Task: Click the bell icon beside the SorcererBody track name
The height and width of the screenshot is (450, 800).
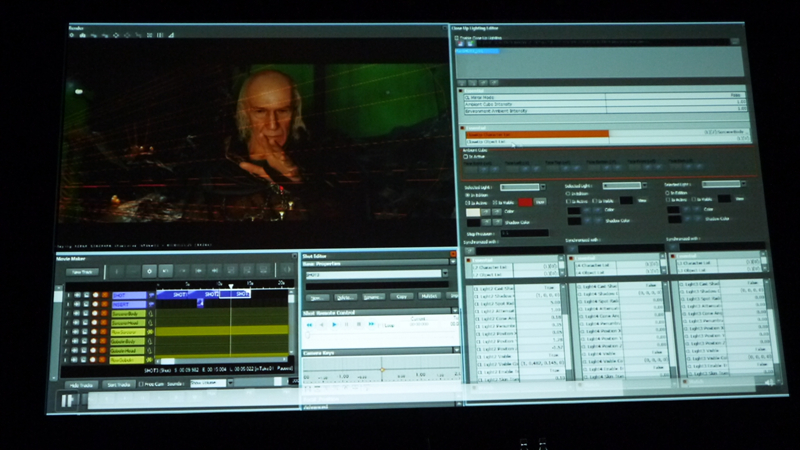Action: tap(151, 314)
